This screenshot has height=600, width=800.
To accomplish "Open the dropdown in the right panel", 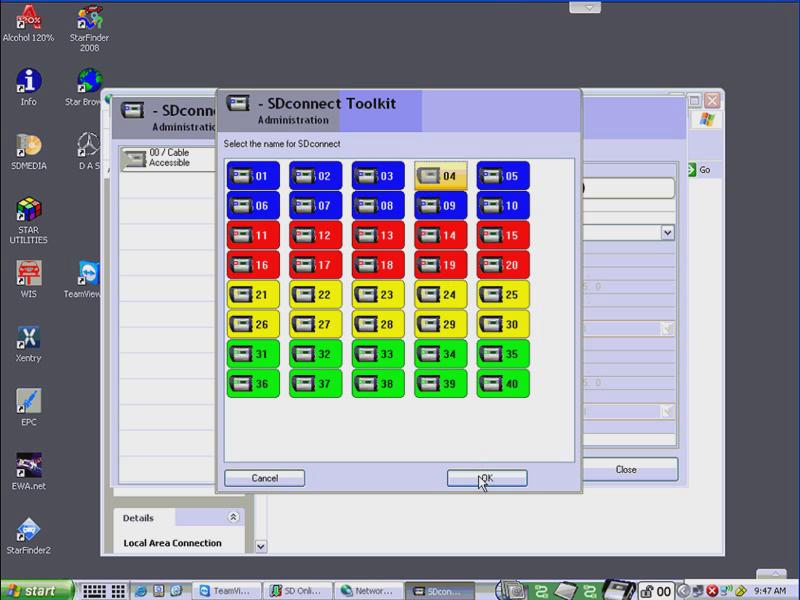I will tap(667, 232).
